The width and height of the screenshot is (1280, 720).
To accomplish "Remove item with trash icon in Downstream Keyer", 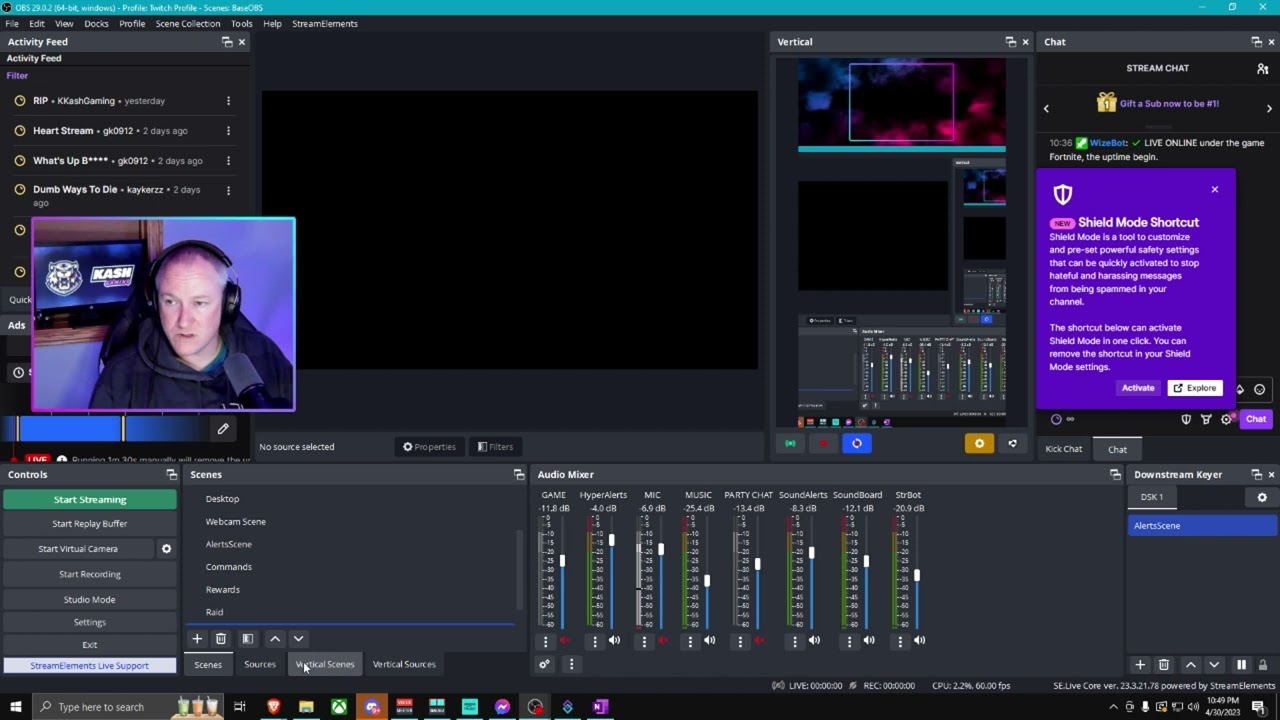I will click(1163, 665).
